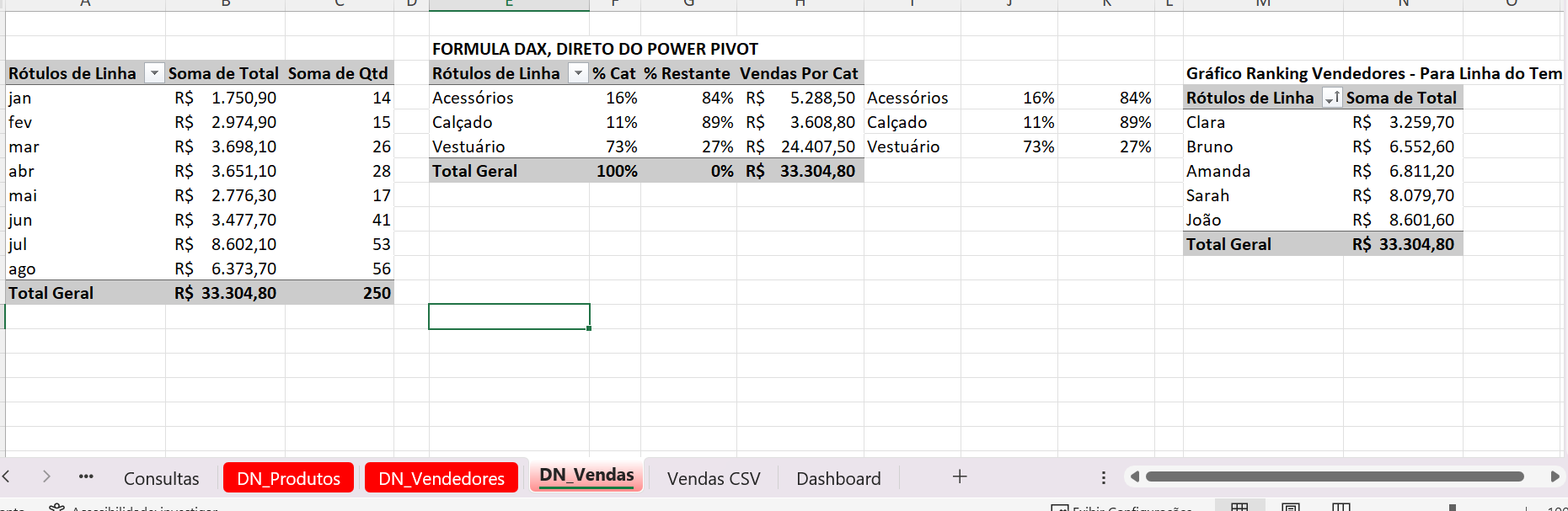Select the helper range Vestuário 27% cell
The width and height of the screenshot is (1568, 511).
click(x=1106, y=146)
